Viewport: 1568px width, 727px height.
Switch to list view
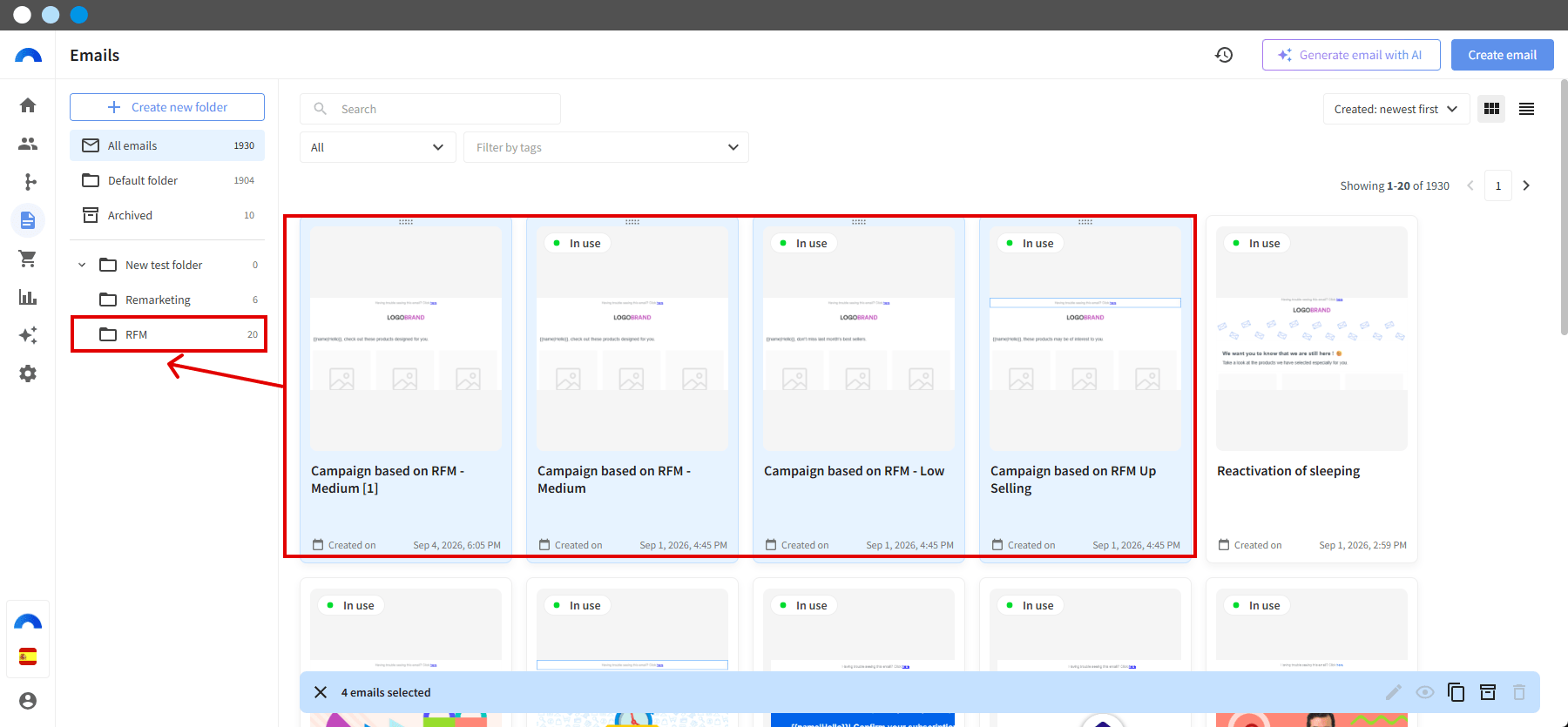pos(1526,109)
